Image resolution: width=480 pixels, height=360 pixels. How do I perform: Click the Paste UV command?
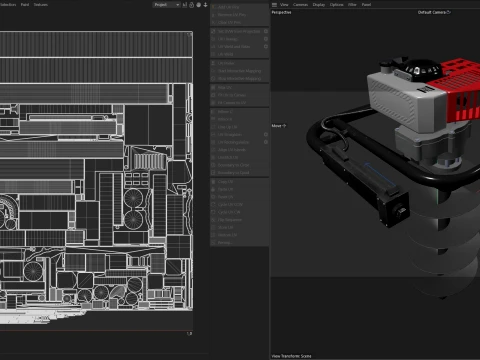(x=239, y=189)
